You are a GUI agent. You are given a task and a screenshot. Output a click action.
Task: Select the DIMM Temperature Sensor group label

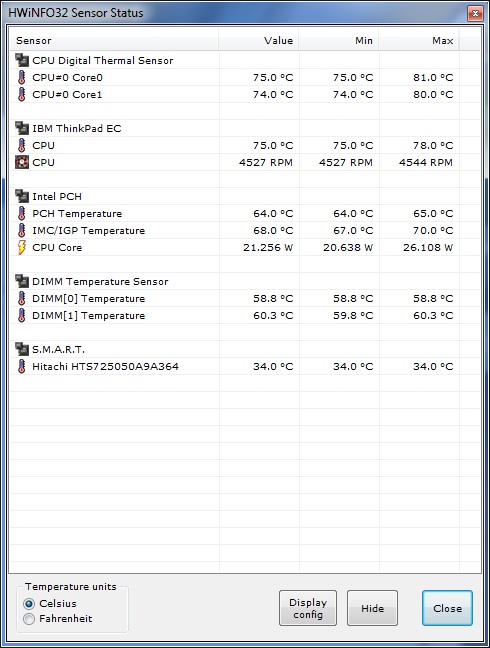(100, 282)
